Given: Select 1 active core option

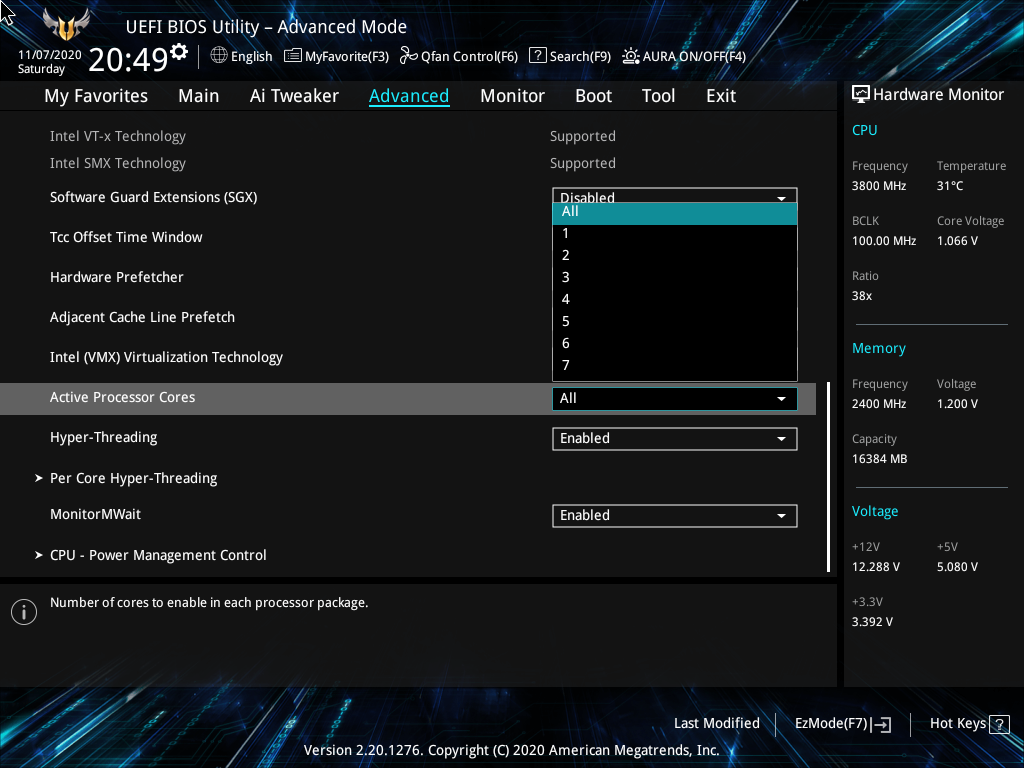Looking at the screenshot, I should pyautogui.click(x=675, y=234).
